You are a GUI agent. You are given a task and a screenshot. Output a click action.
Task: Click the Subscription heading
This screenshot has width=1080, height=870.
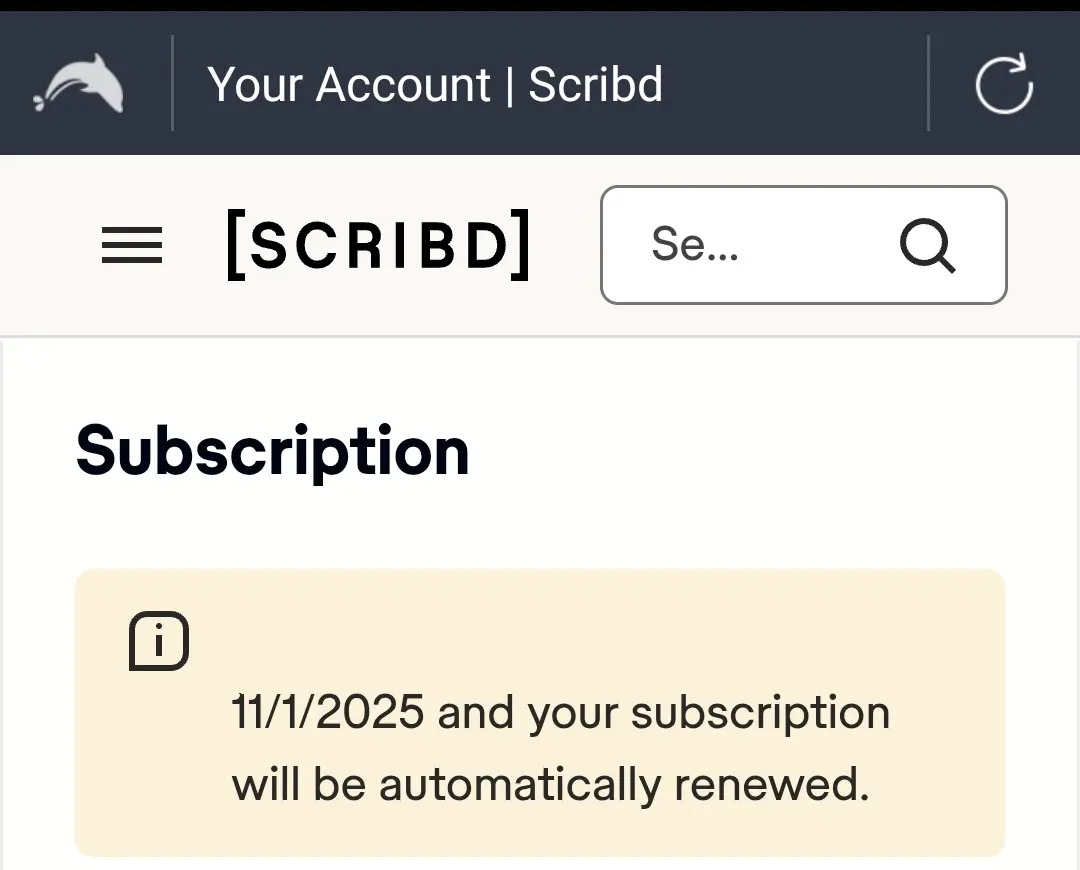273,452
